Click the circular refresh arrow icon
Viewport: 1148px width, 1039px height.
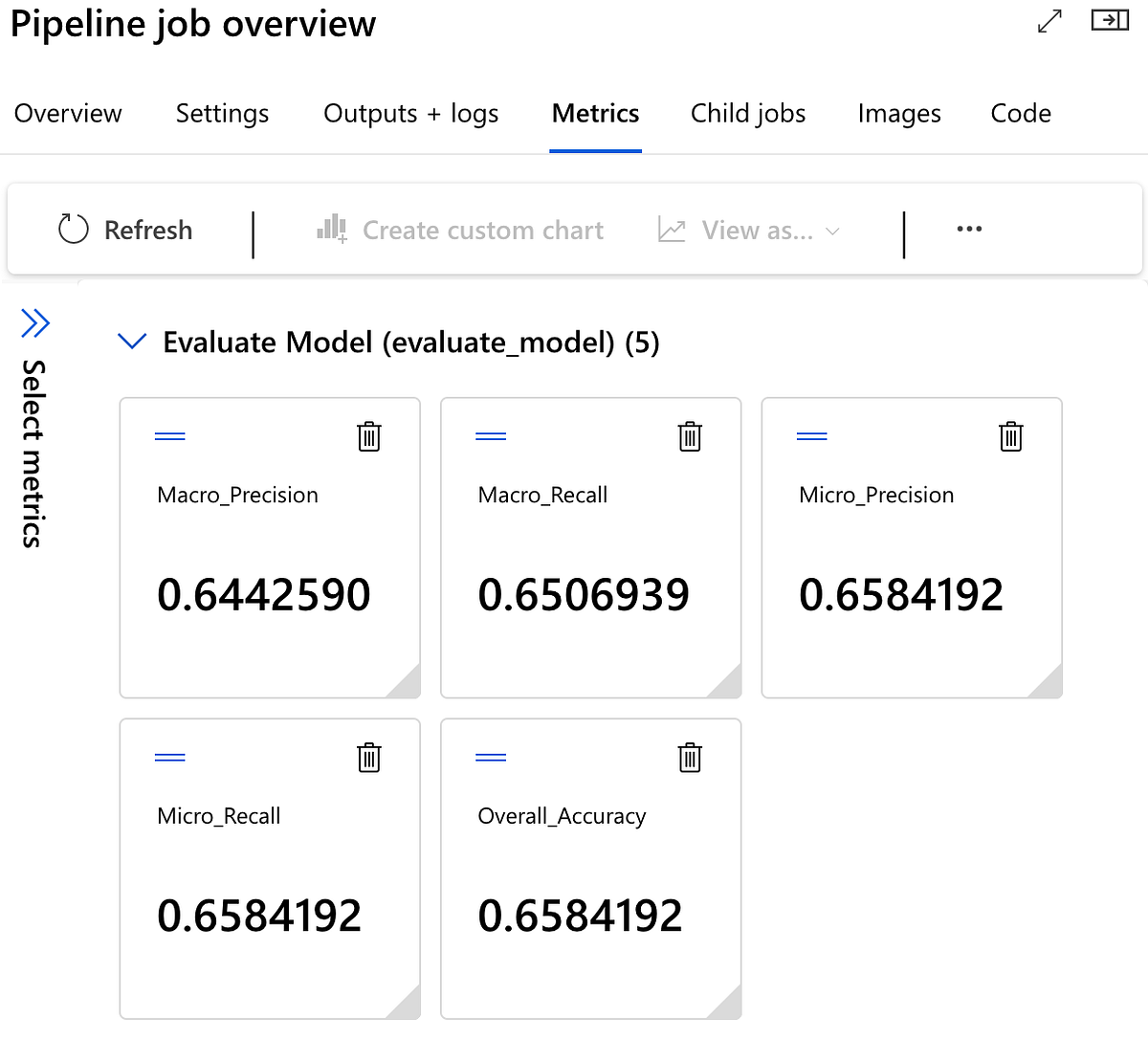pos(73,230)
